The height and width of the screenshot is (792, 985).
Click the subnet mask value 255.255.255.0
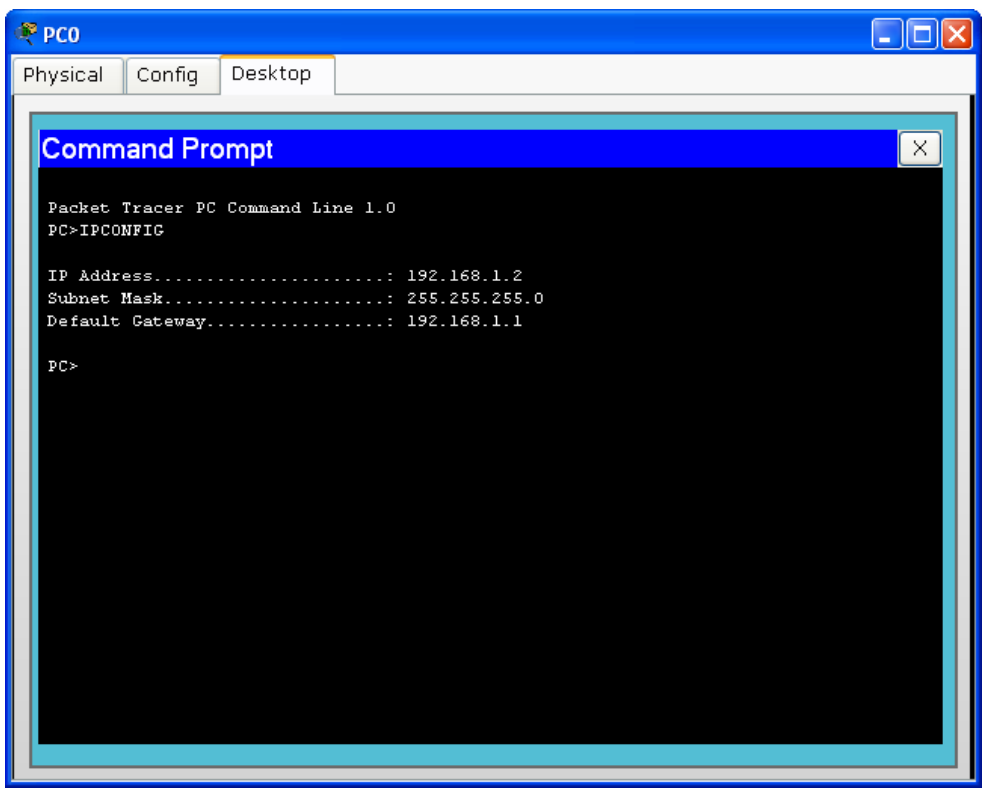(x=474, y=298)
